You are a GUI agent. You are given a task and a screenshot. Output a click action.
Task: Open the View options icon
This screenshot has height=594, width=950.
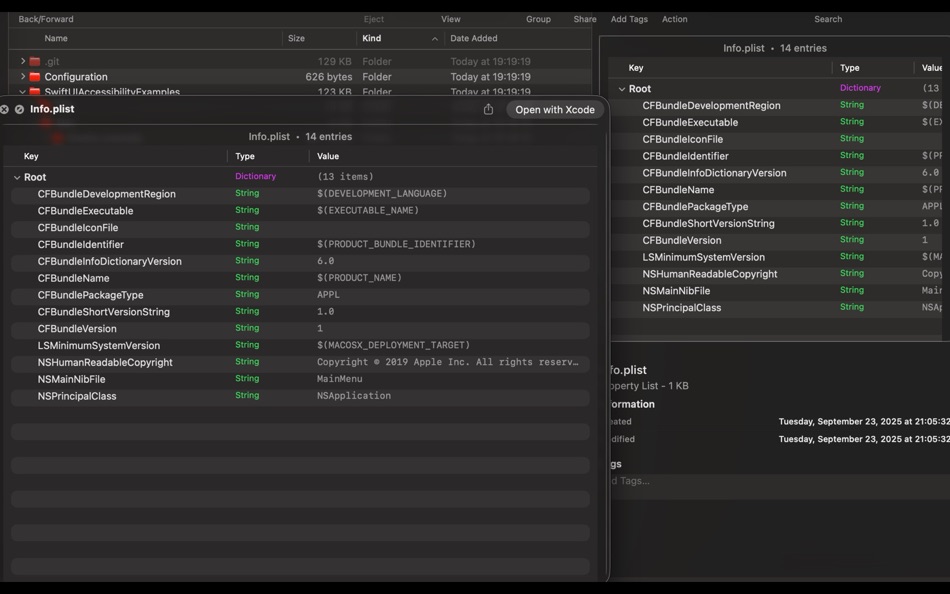tap(451, 19)
